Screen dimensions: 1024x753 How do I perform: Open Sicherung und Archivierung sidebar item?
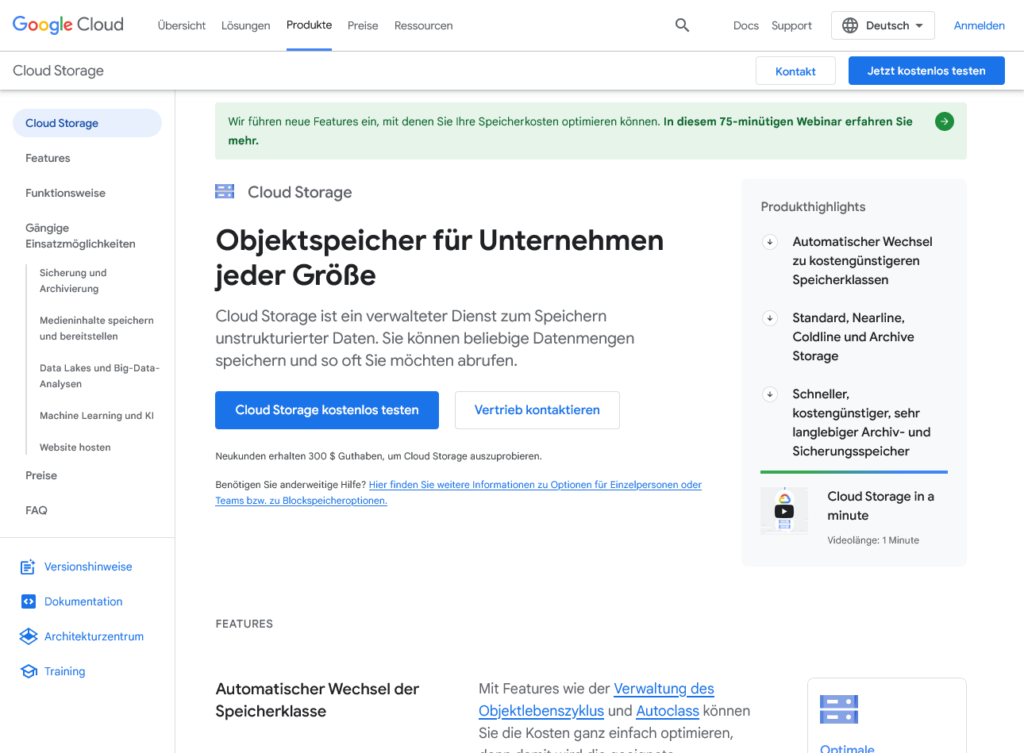(72, 281)
